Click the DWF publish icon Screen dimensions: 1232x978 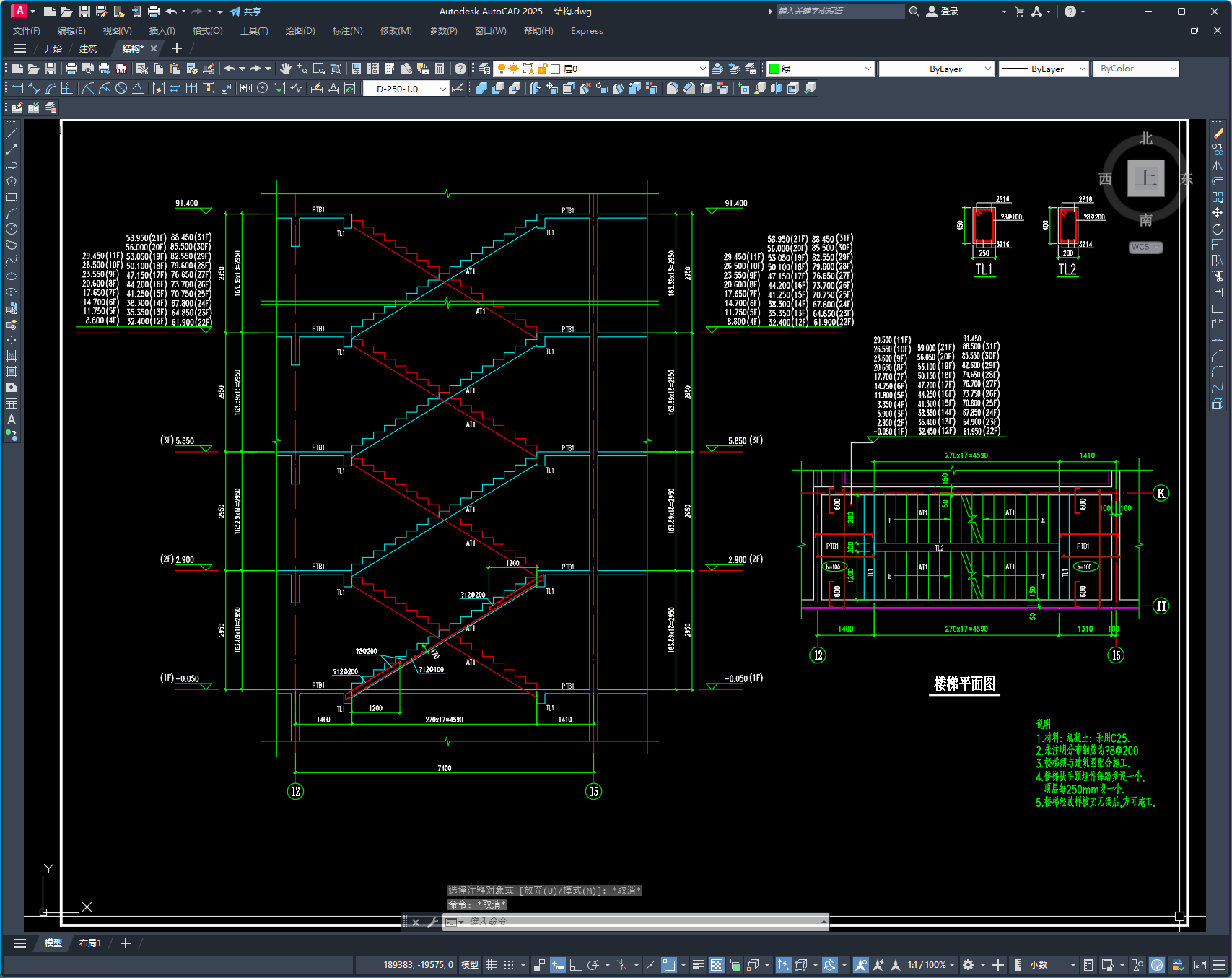tap(121, 69)
